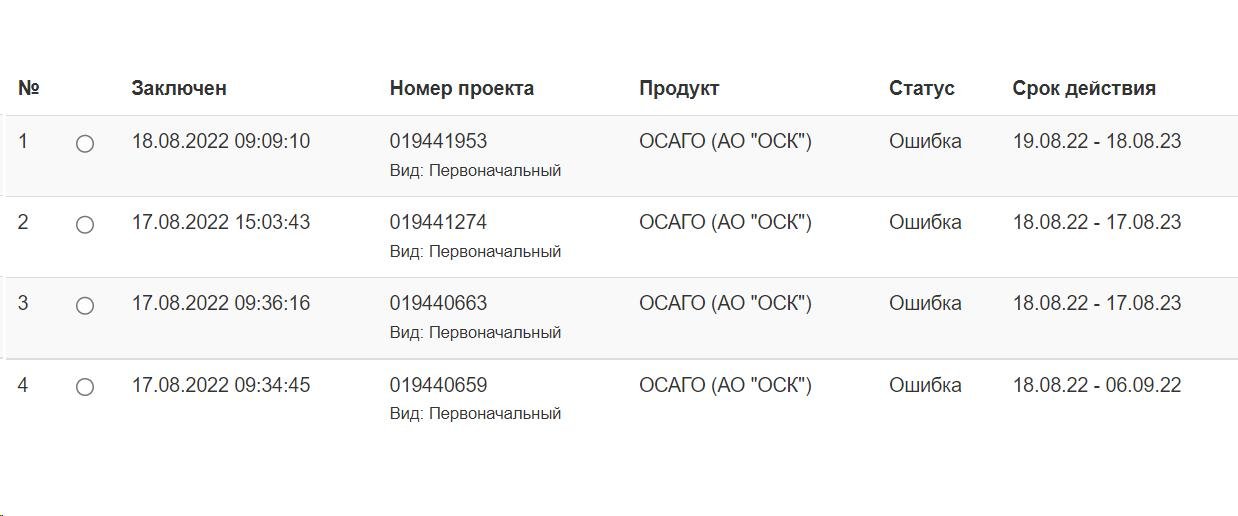Click the Заключен column header

click(x=179, y=88)
